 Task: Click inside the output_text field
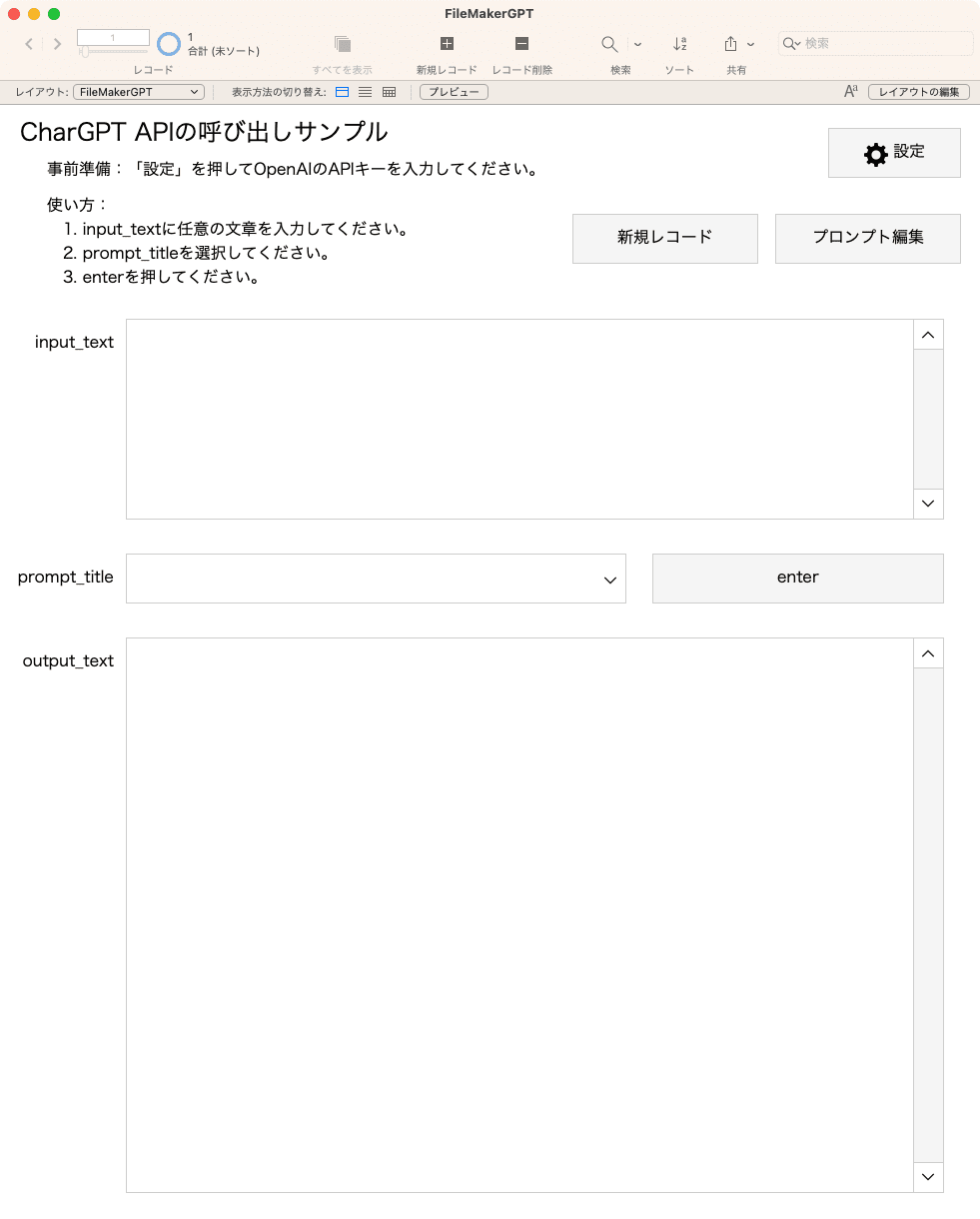click(x=519, y=915)
